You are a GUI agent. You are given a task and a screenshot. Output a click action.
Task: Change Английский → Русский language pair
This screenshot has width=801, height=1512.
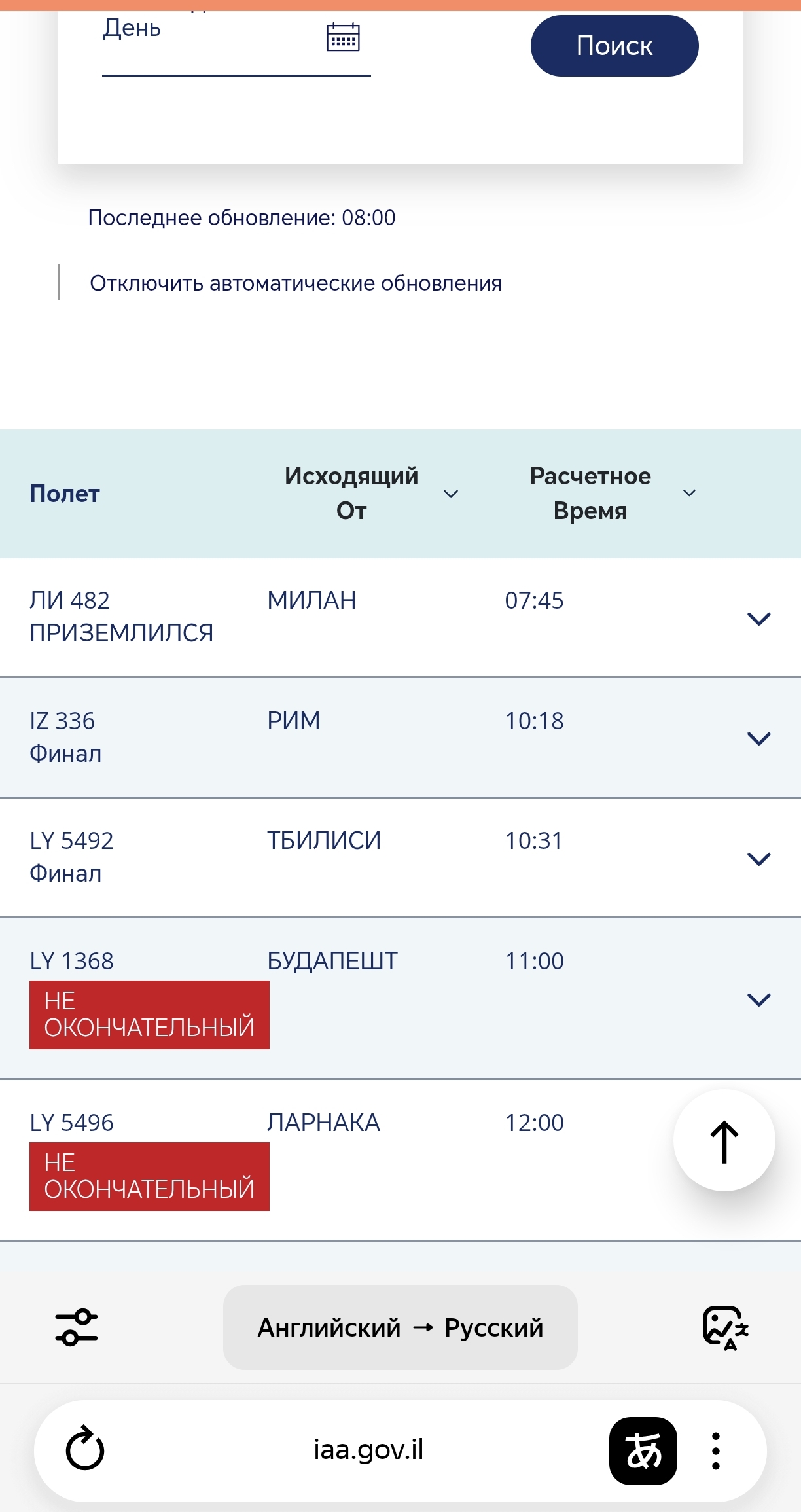(x=400, y=1327)
